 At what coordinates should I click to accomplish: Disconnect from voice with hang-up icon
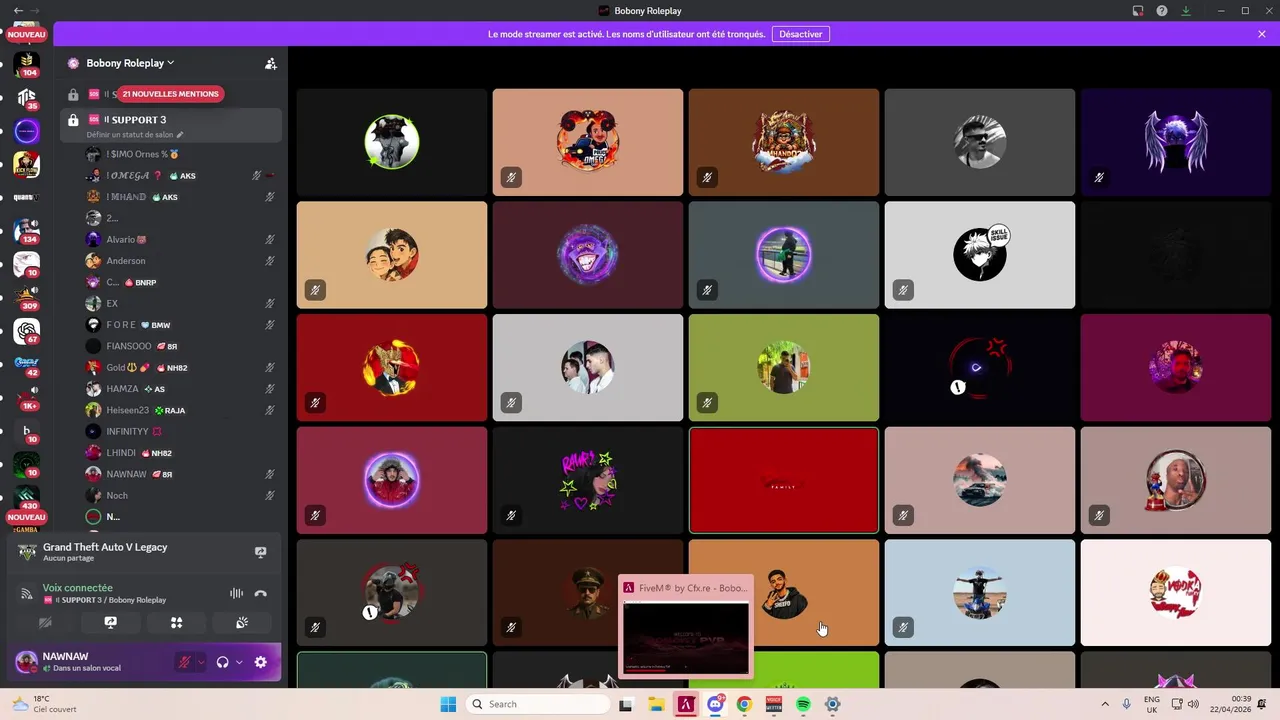261,593
